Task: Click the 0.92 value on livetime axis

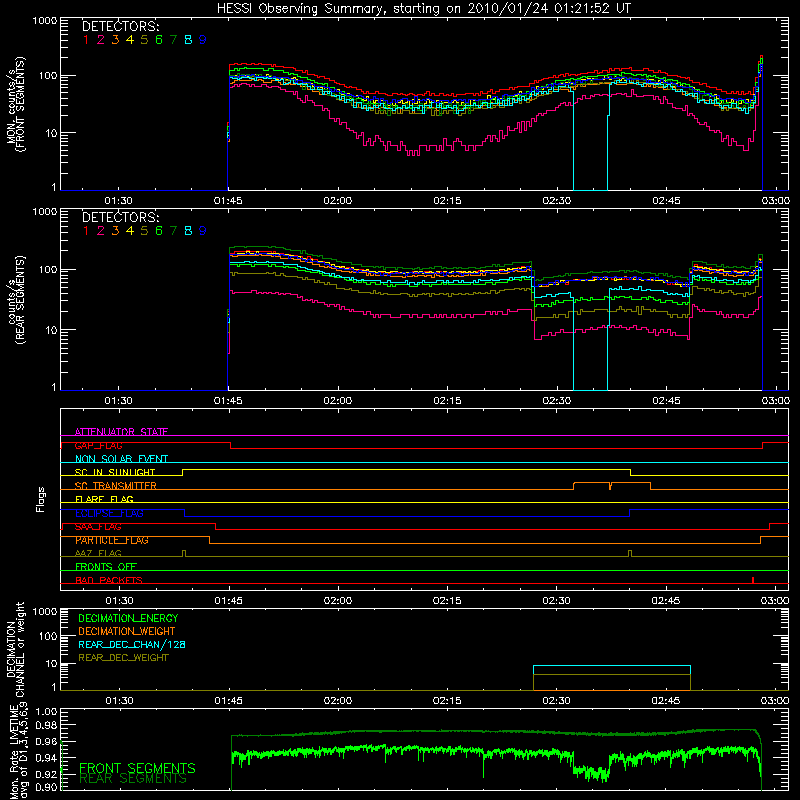Action: click(x=46, y=775)
